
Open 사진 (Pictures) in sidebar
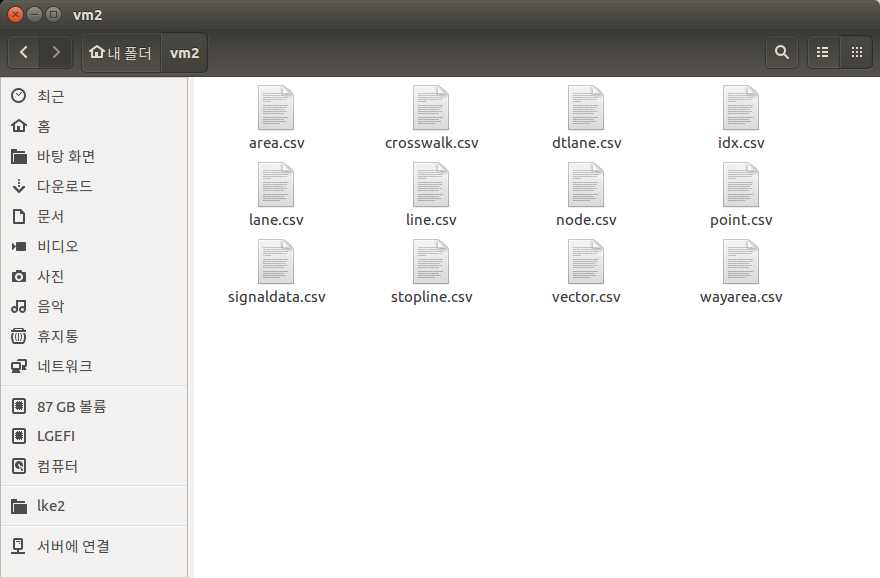[94, 276]
